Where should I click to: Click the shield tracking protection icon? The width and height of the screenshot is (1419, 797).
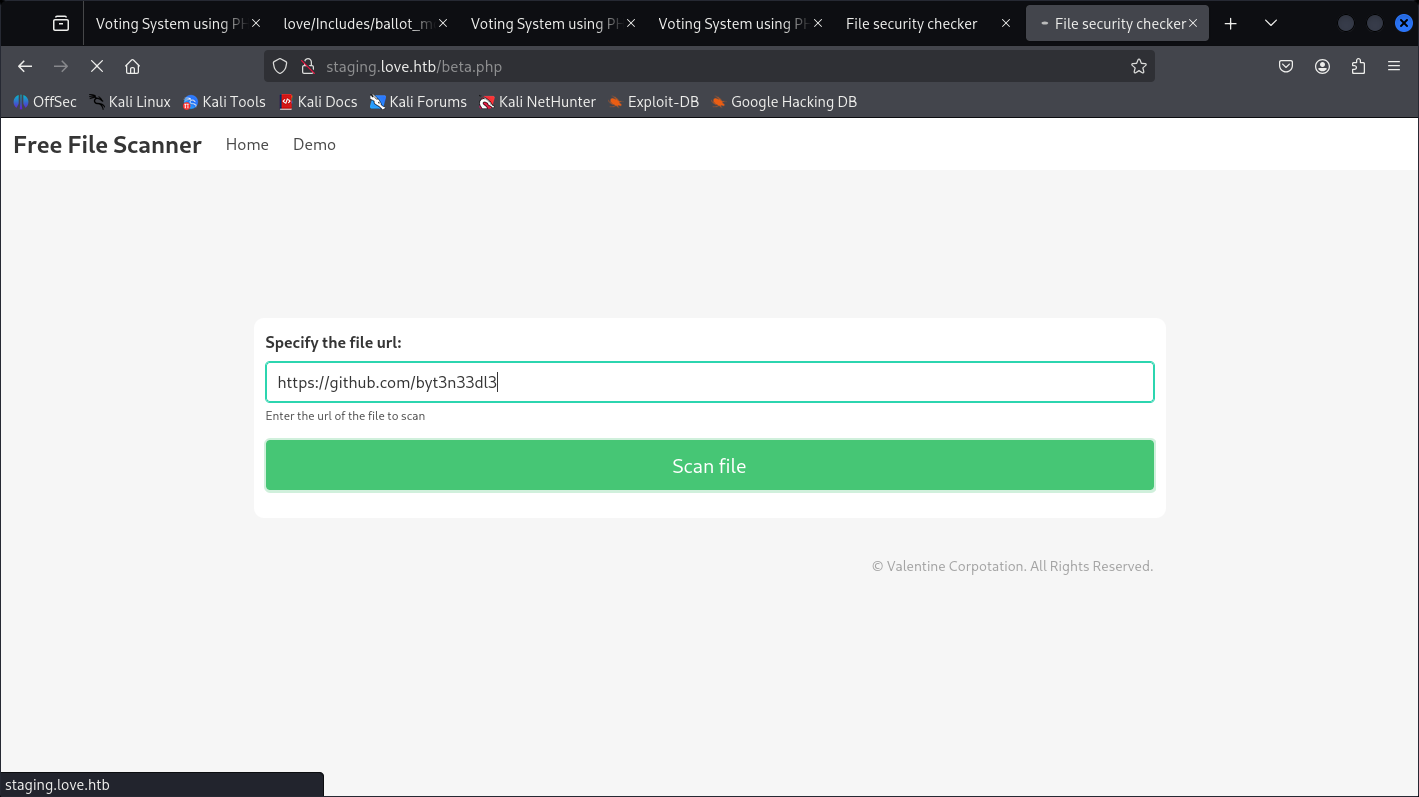click(281, 66)
